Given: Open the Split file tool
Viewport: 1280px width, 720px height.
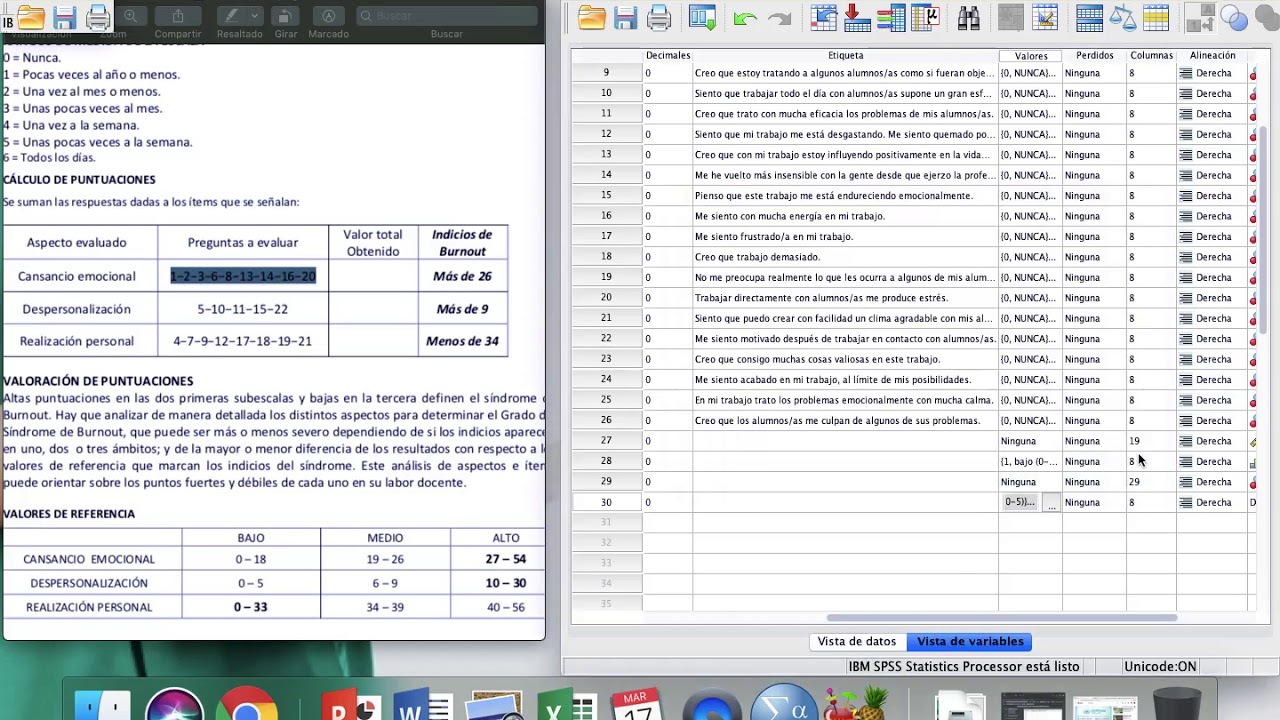Looking at the screenshot, I should click(1089, 17).
